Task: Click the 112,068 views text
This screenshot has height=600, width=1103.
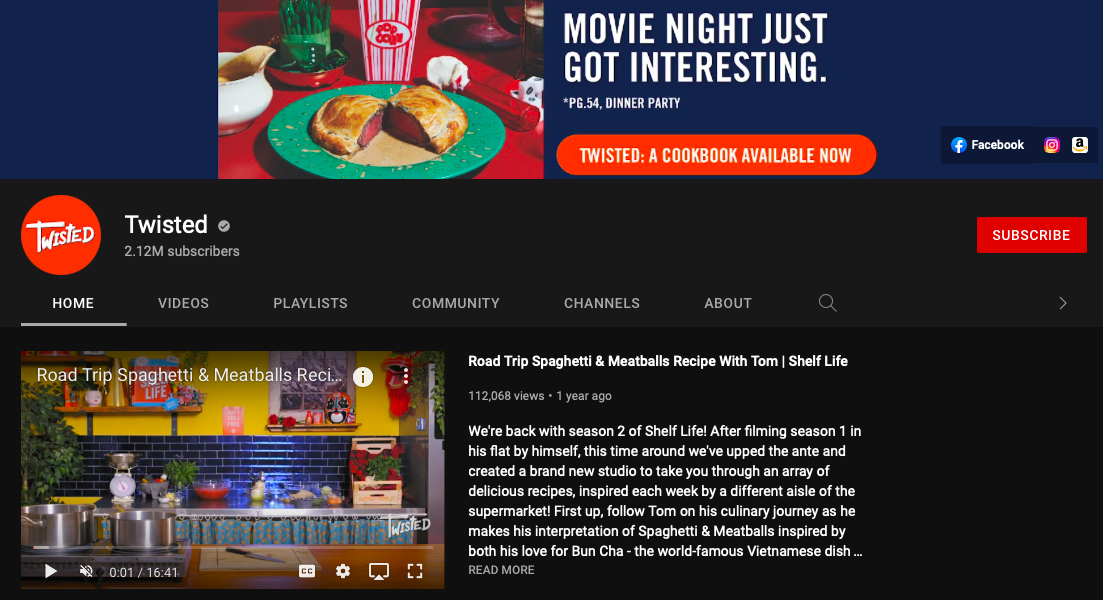Action: (x=506, y=396)
